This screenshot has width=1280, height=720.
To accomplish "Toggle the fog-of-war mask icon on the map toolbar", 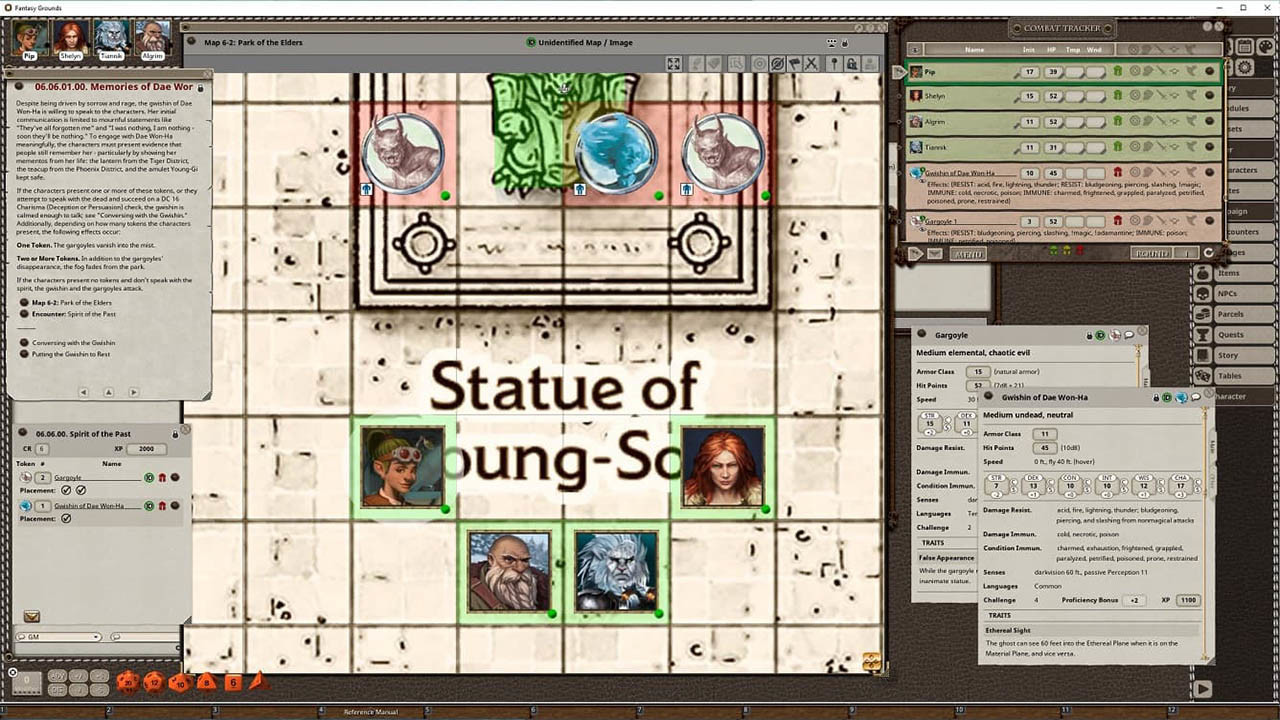I will point(777,63).
